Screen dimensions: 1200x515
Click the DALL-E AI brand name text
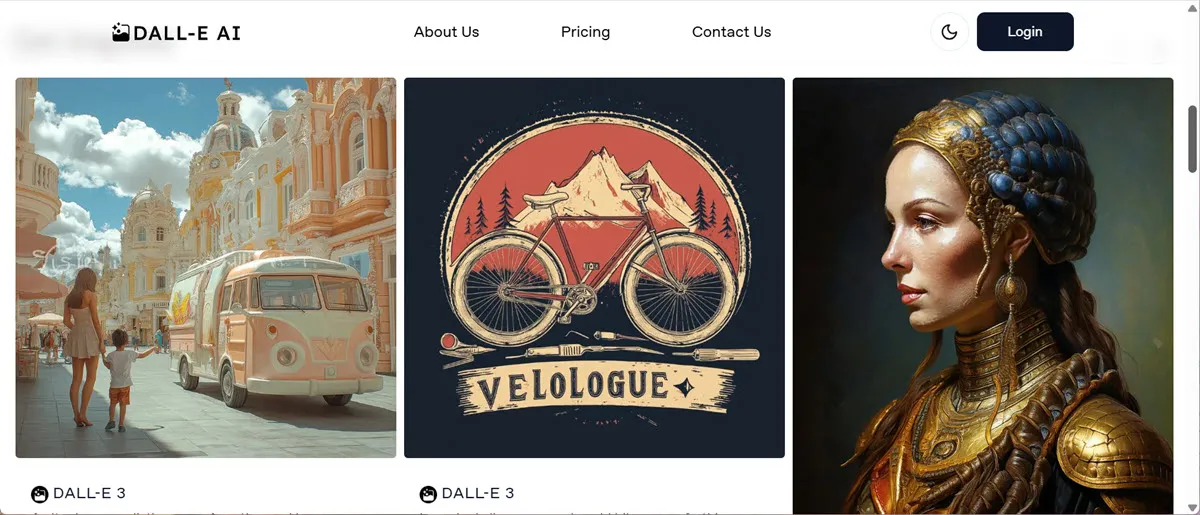[187, 32]
